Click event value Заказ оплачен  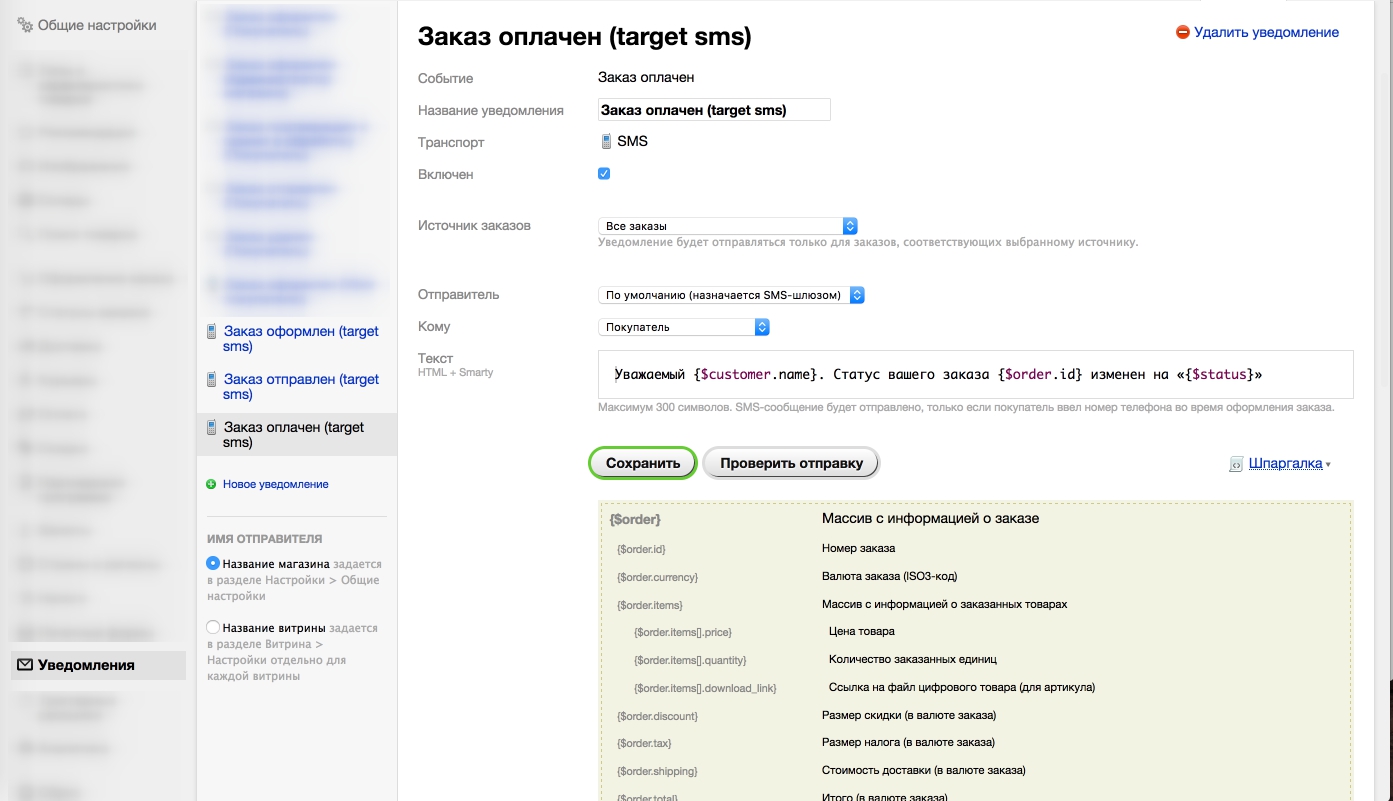(x=646, y=77)
